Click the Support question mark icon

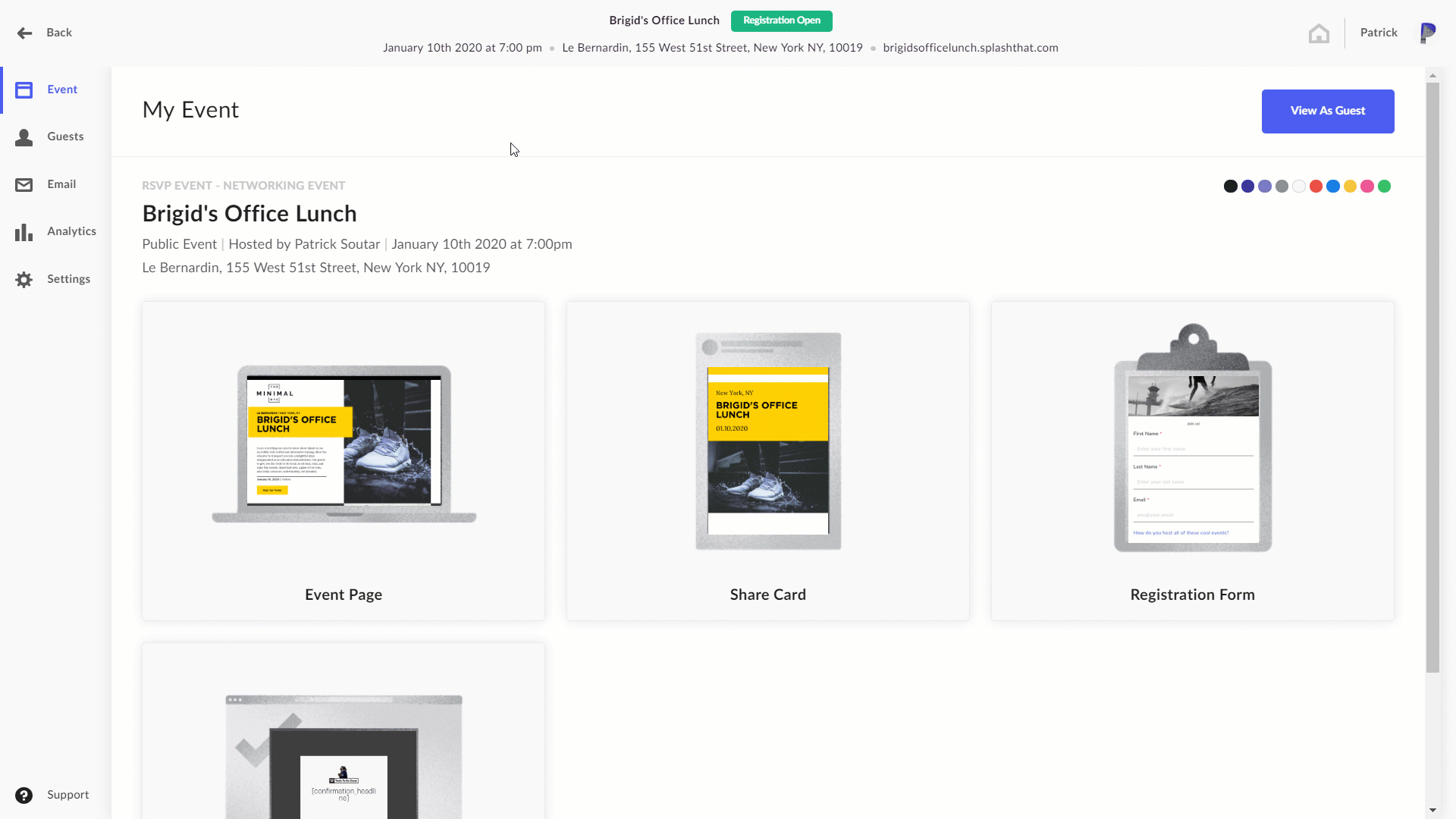point(24,795)
